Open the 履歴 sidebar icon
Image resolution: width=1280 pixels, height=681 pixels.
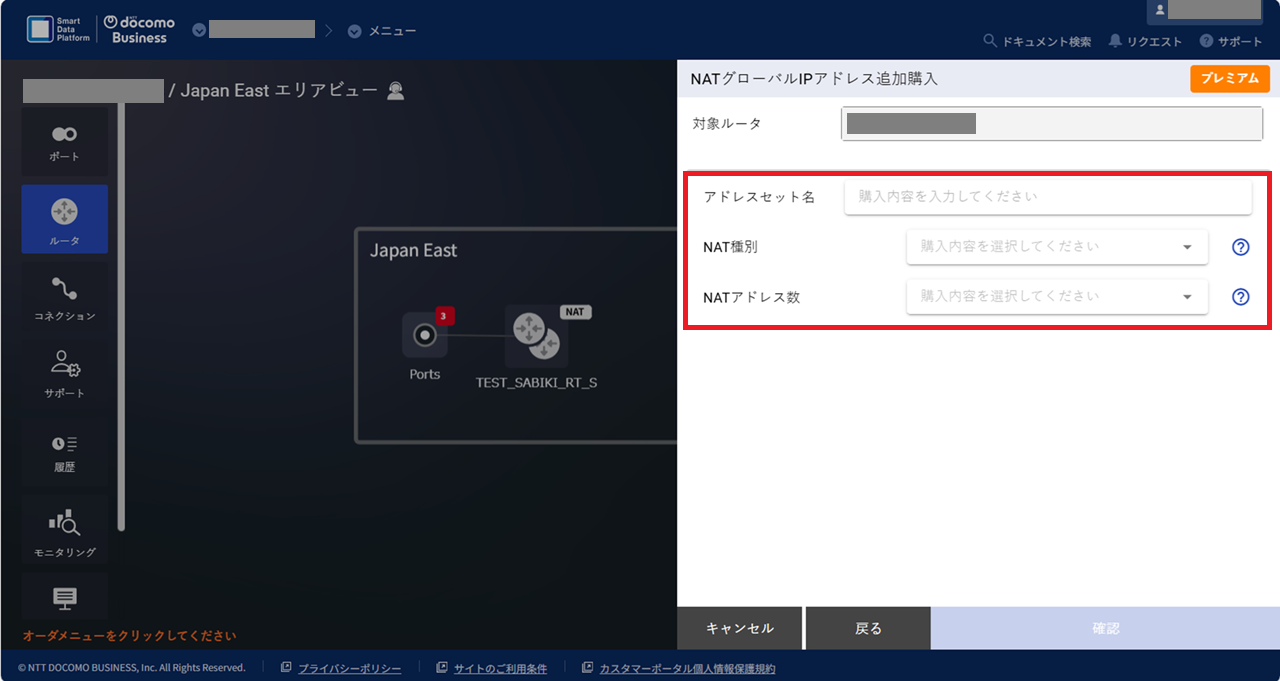pos(64,451)
